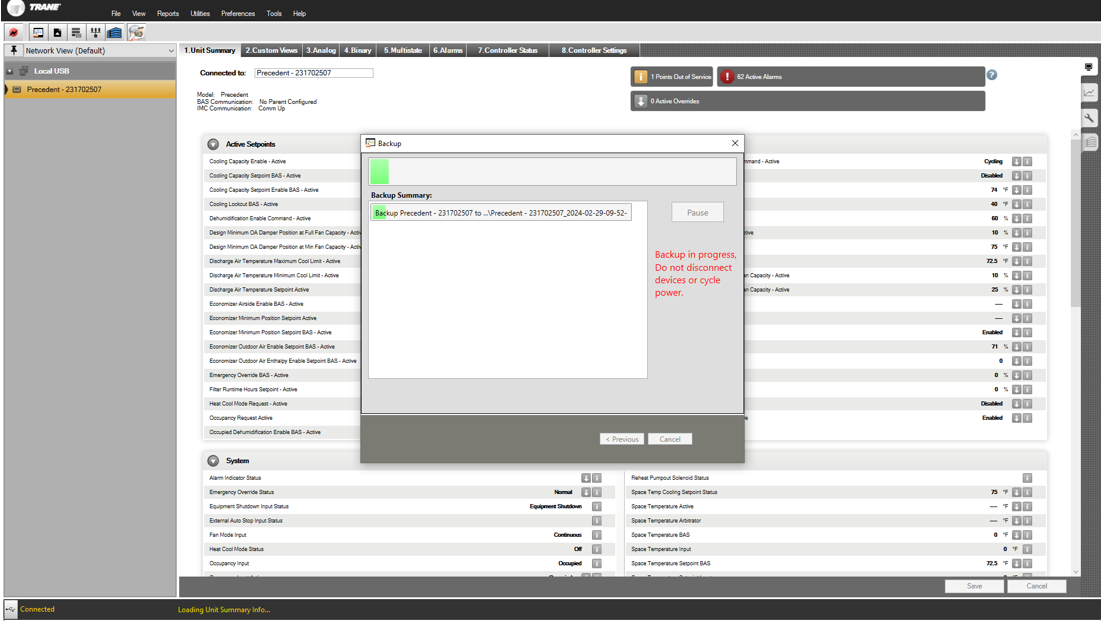Switch to the 2.Custom Views tab
Screen dimensions: 1101x621
pos(272,51)
